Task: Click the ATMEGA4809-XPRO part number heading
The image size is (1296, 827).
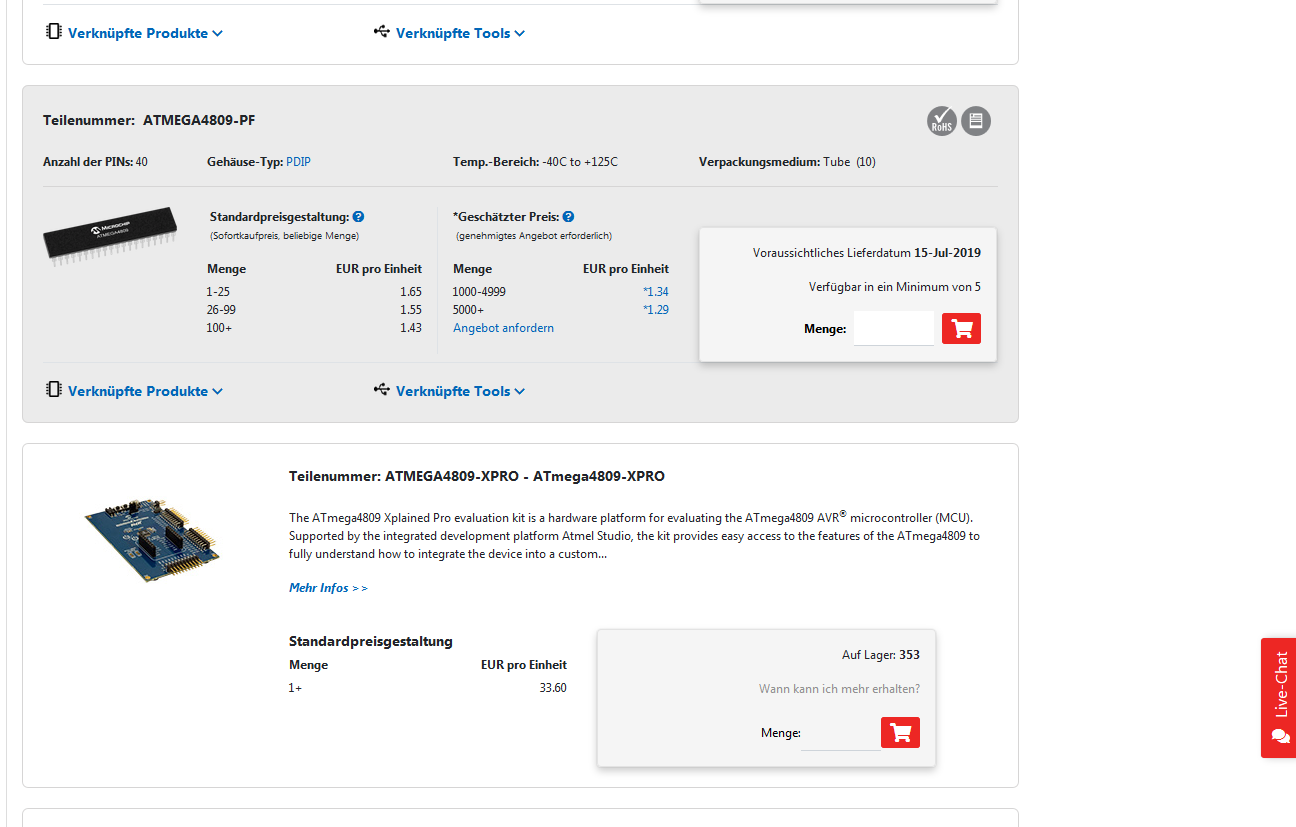Action: [x=477, y=476]
